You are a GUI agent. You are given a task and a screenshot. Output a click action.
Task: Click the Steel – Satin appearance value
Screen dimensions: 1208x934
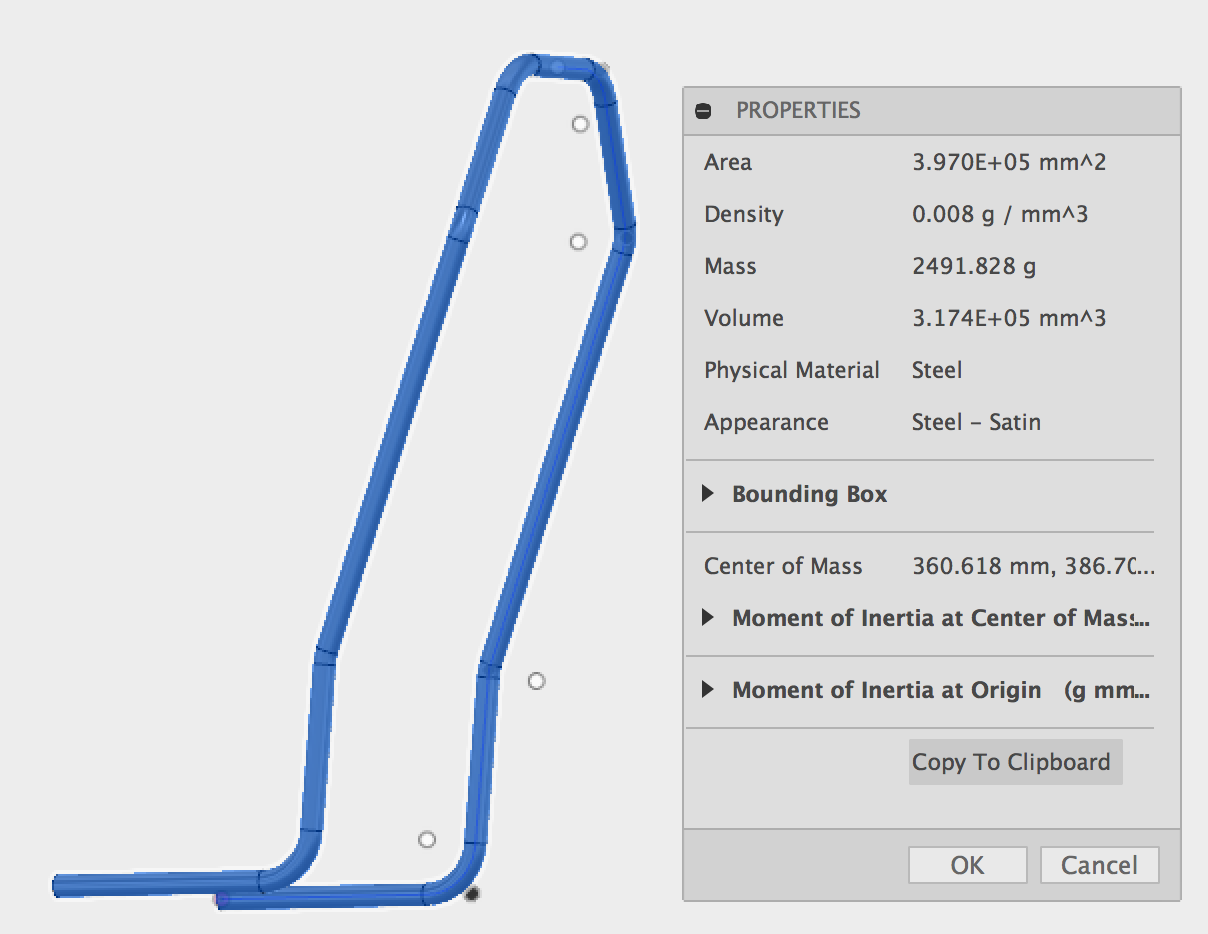pyautogui.click(x=976, y=422)
